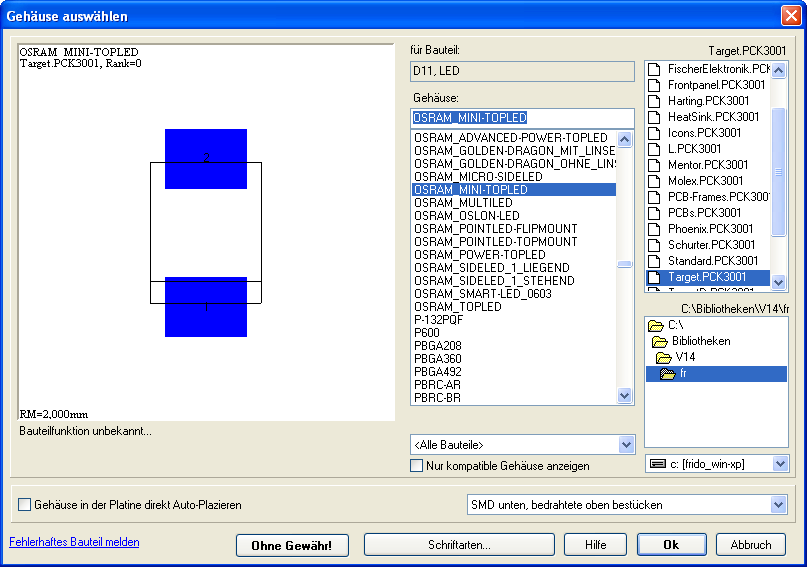The width and height of the screenshot is (807, 567).
Task: Open the drive selection dropdown c: [frido_win-xp]
Action: pyautogui.click(x=778, y=464)
